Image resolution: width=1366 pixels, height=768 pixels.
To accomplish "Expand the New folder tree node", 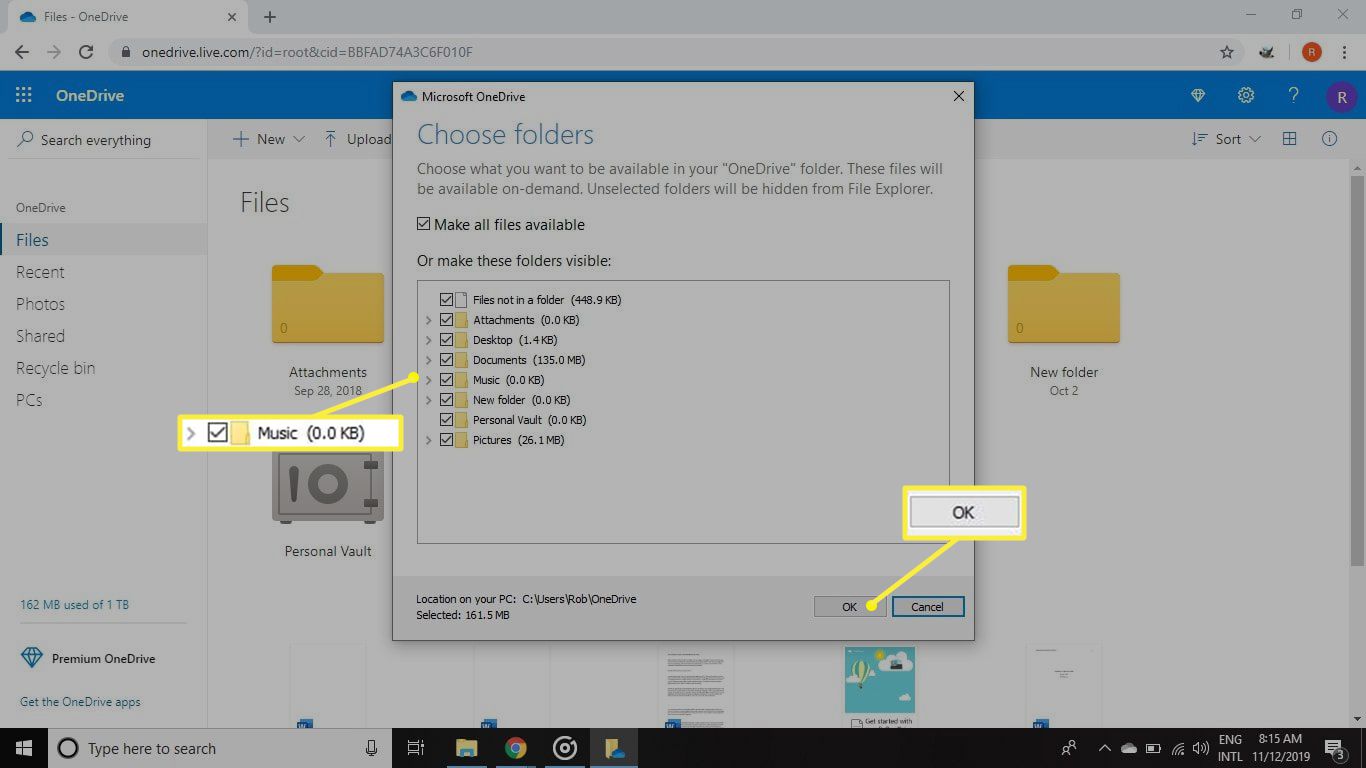I will 428,400.
